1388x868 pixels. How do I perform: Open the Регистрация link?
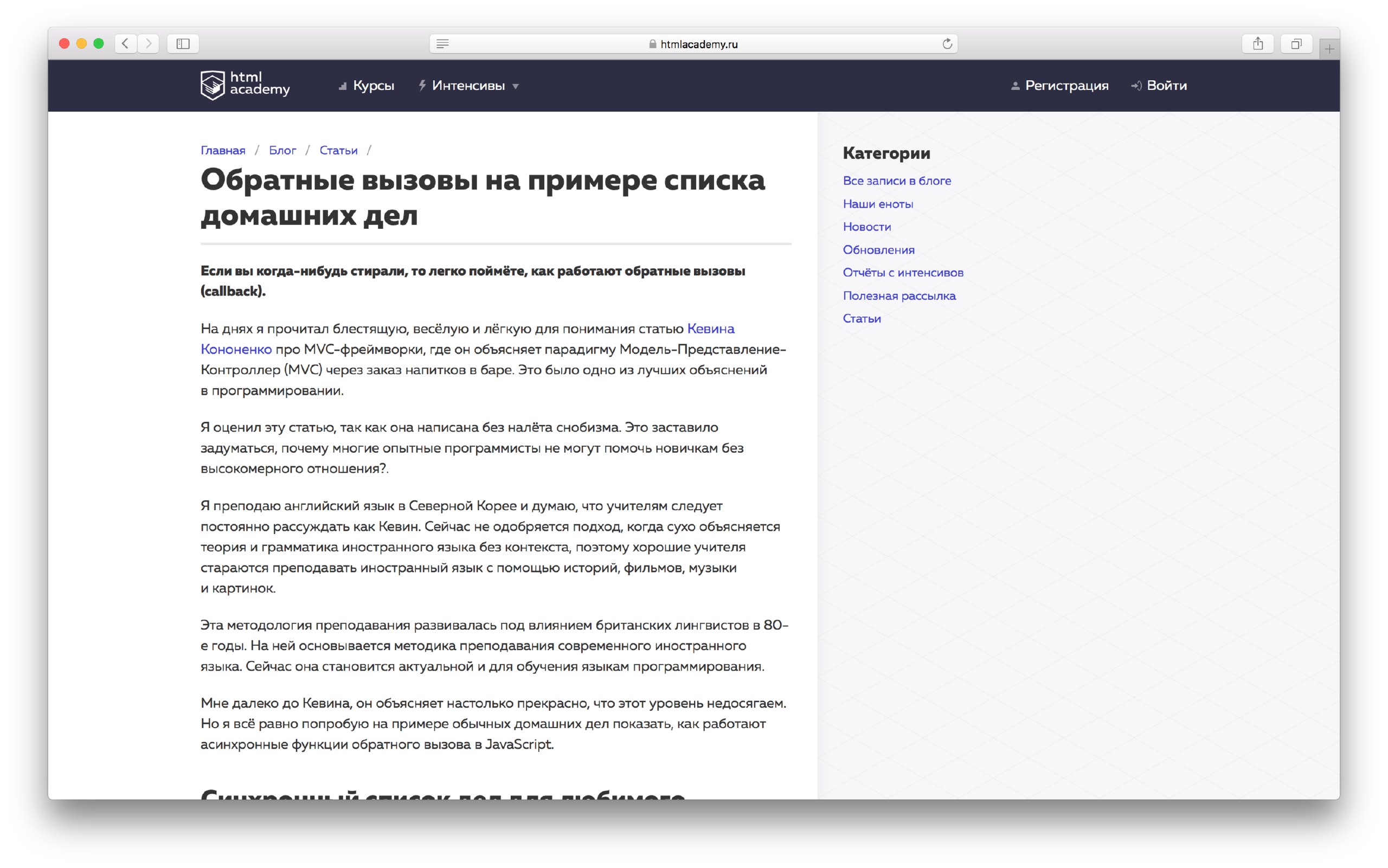pos(1066,86)
